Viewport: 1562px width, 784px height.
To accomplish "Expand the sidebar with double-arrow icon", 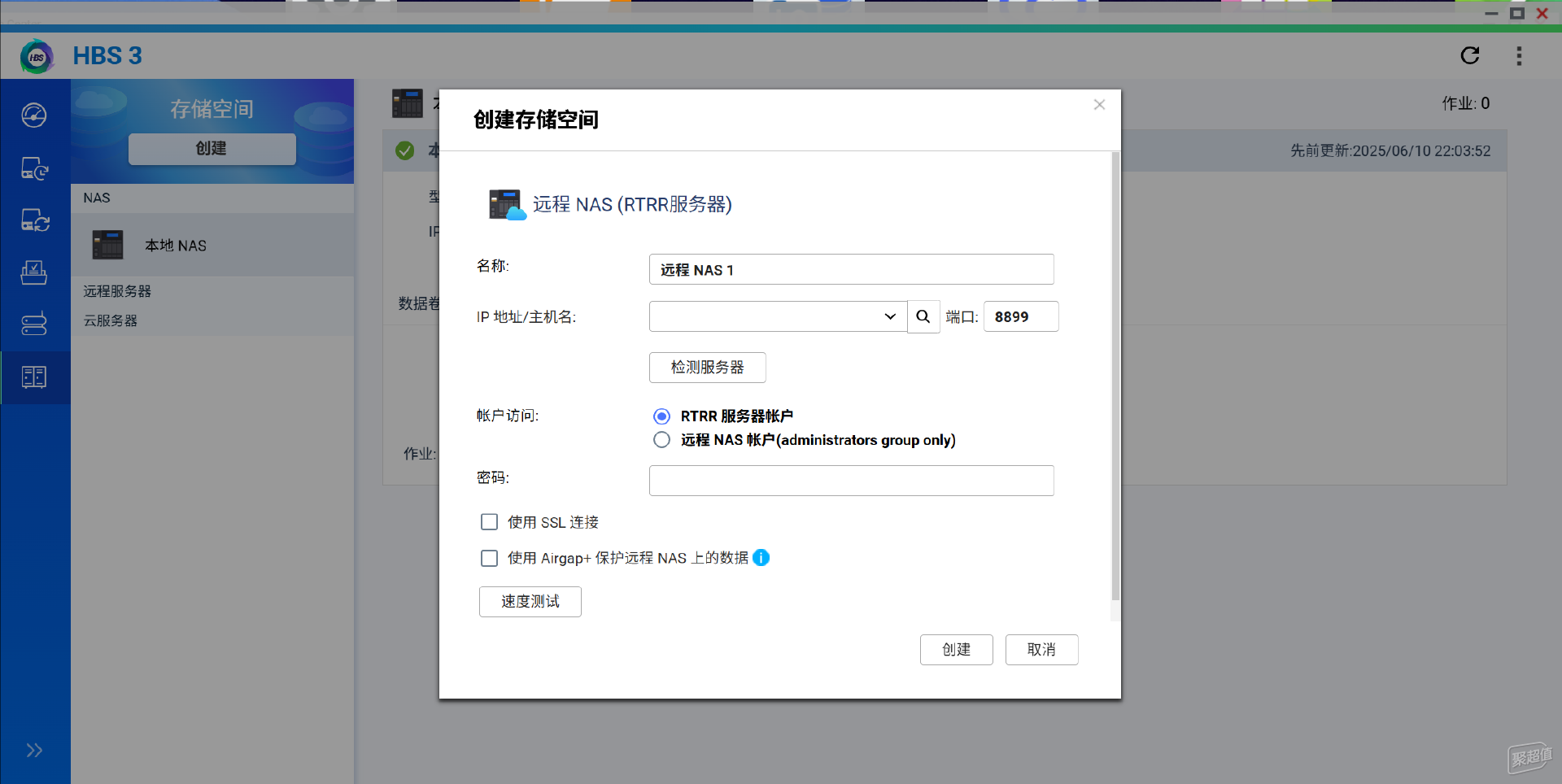I will [x=34, y=750].
